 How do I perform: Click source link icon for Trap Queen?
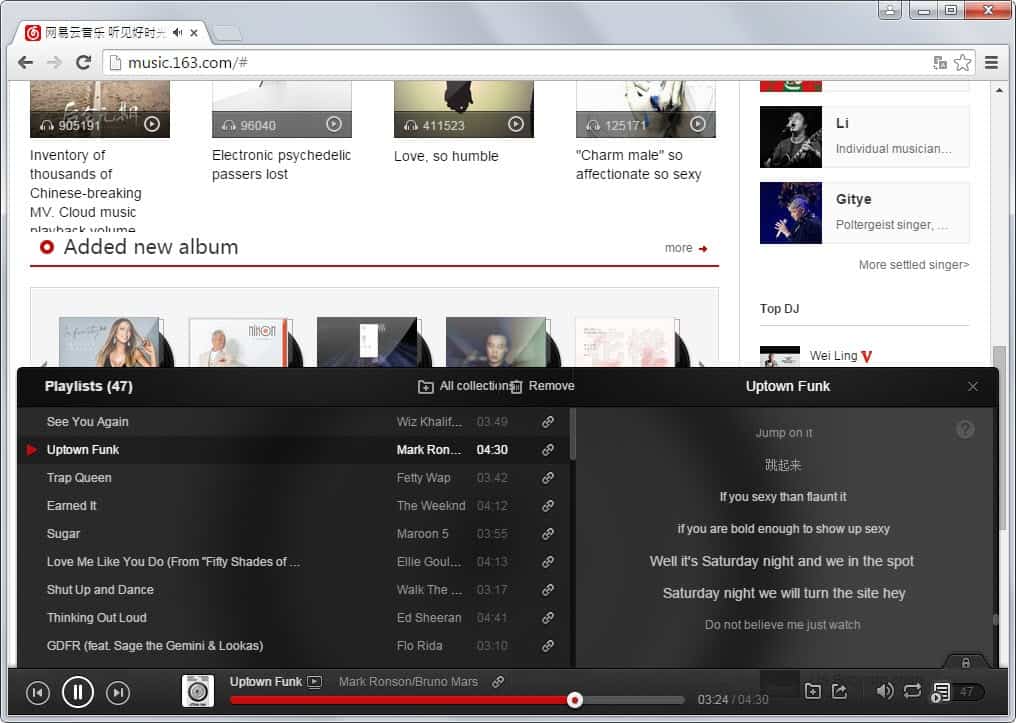tap(548, 477)
